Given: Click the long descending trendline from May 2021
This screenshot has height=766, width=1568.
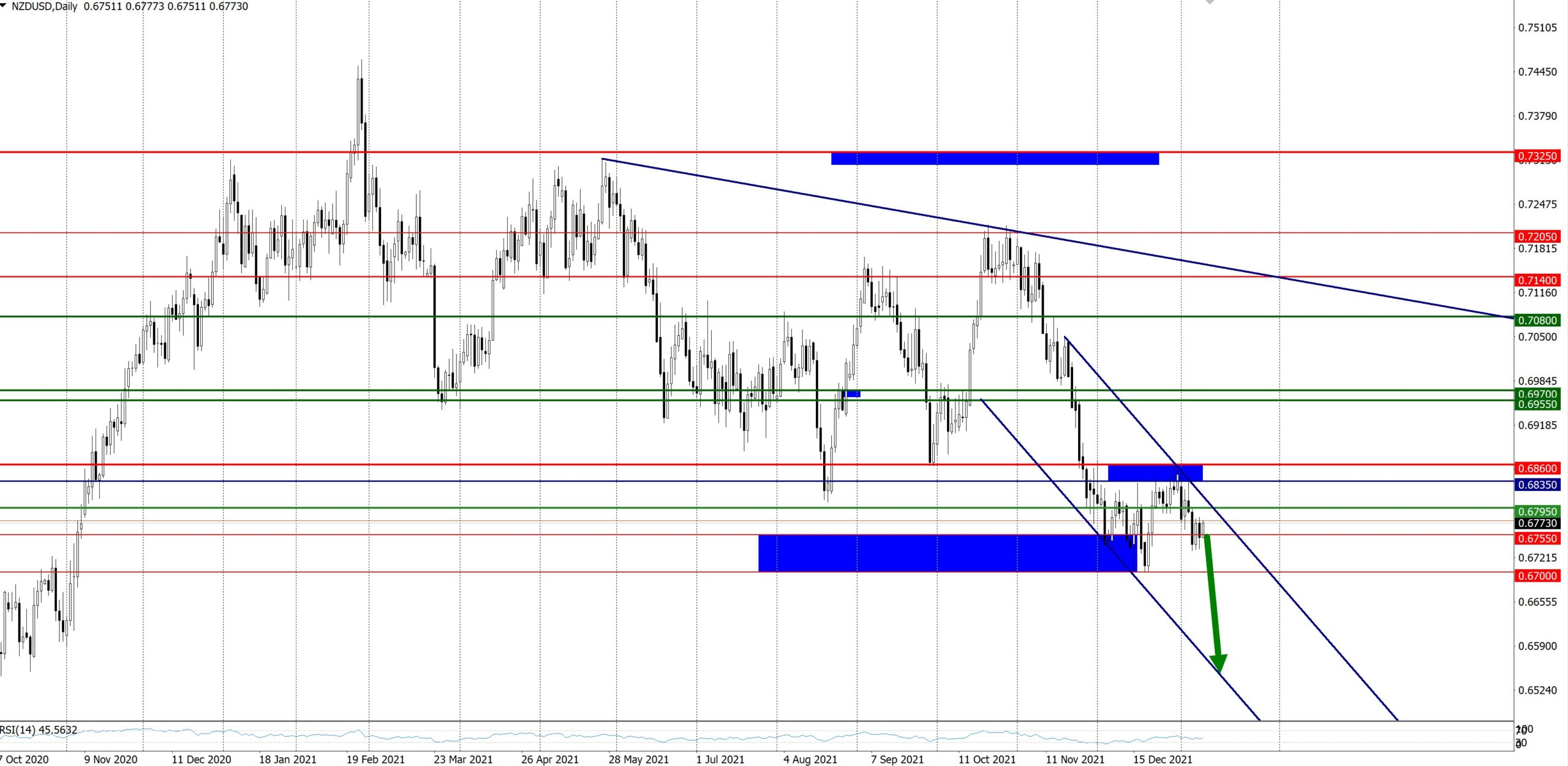Looking at the screenshot, I should [858, 204].
